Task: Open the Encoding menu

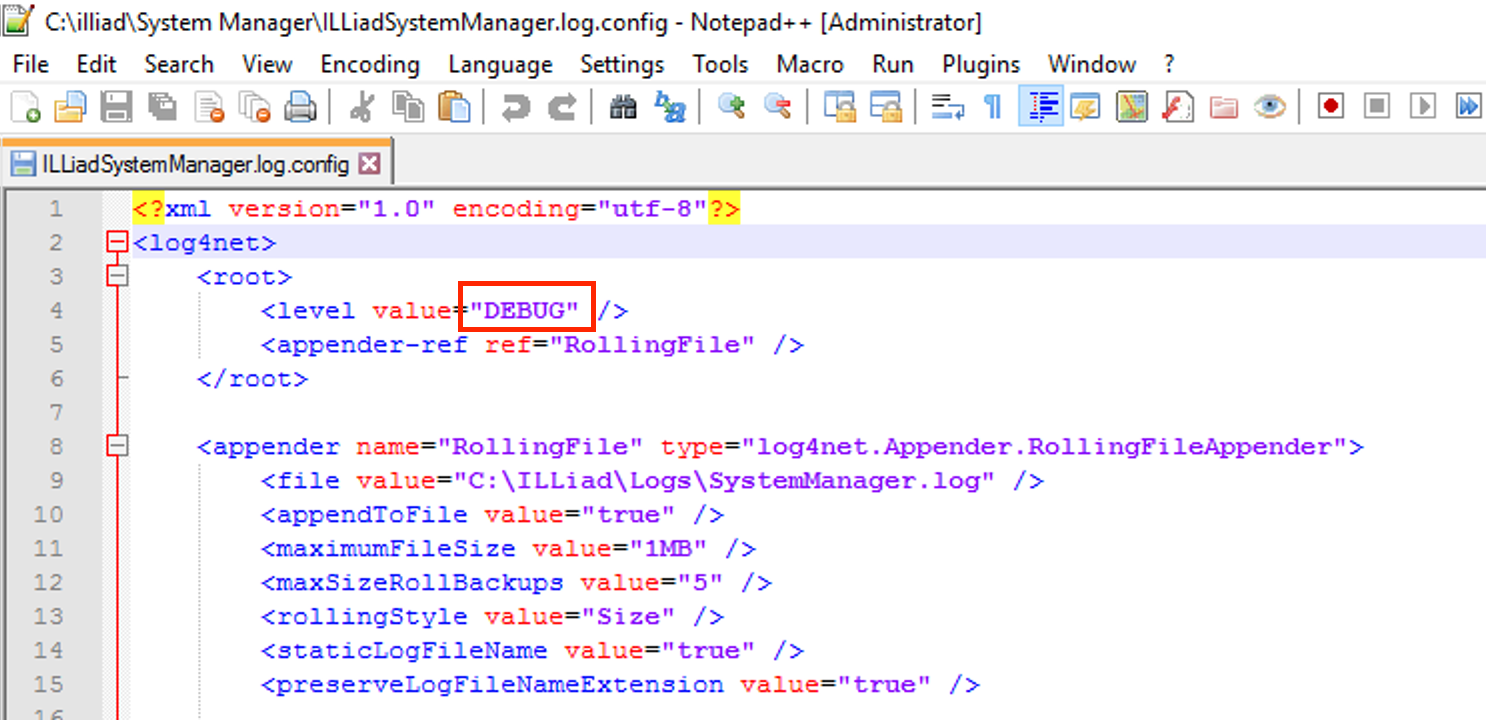Action: pyautogui.click(x=369, y=64)
